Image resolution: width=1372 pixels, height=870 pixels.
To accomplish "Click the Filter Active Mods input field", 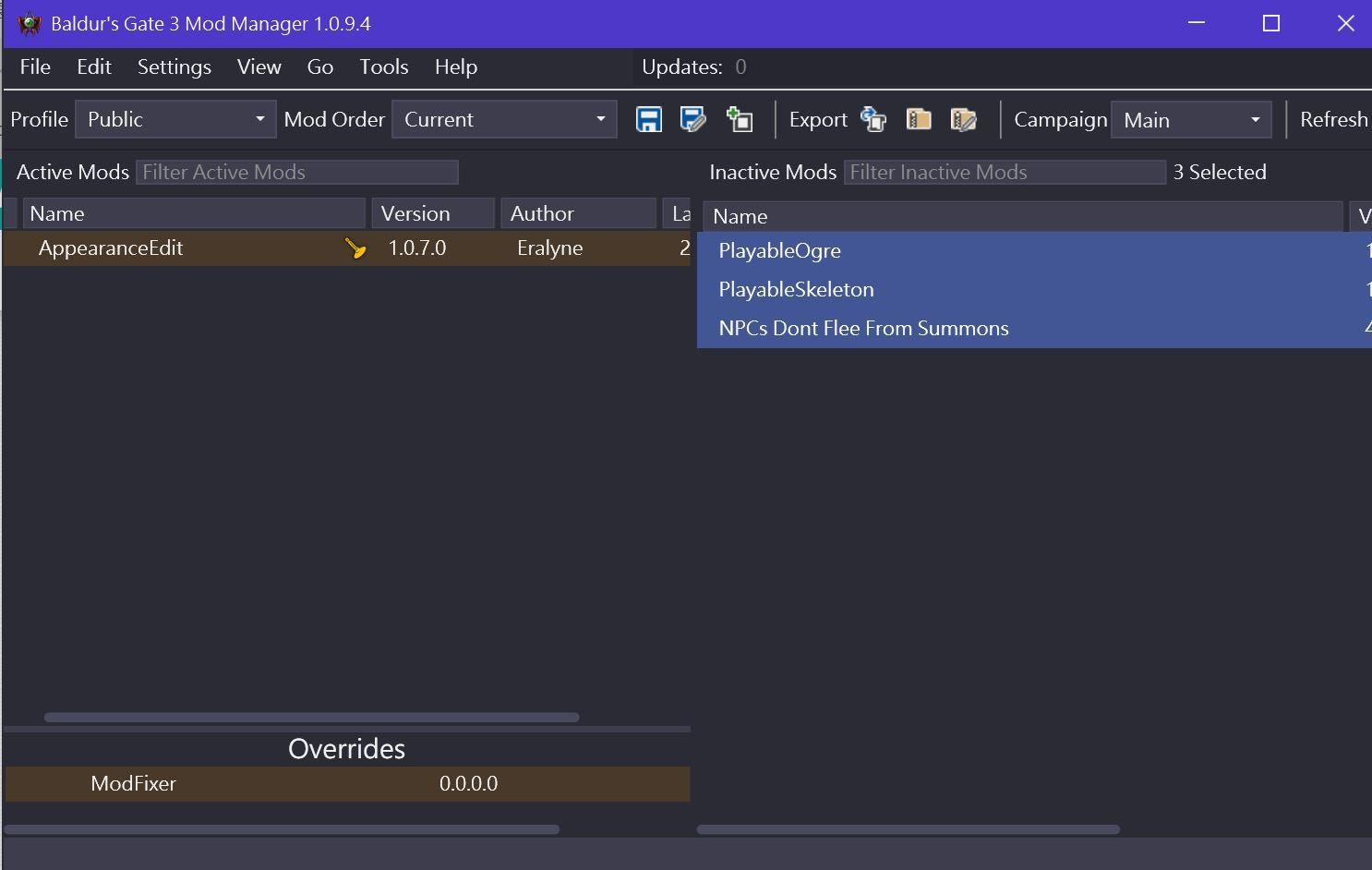I will (296, 173).
